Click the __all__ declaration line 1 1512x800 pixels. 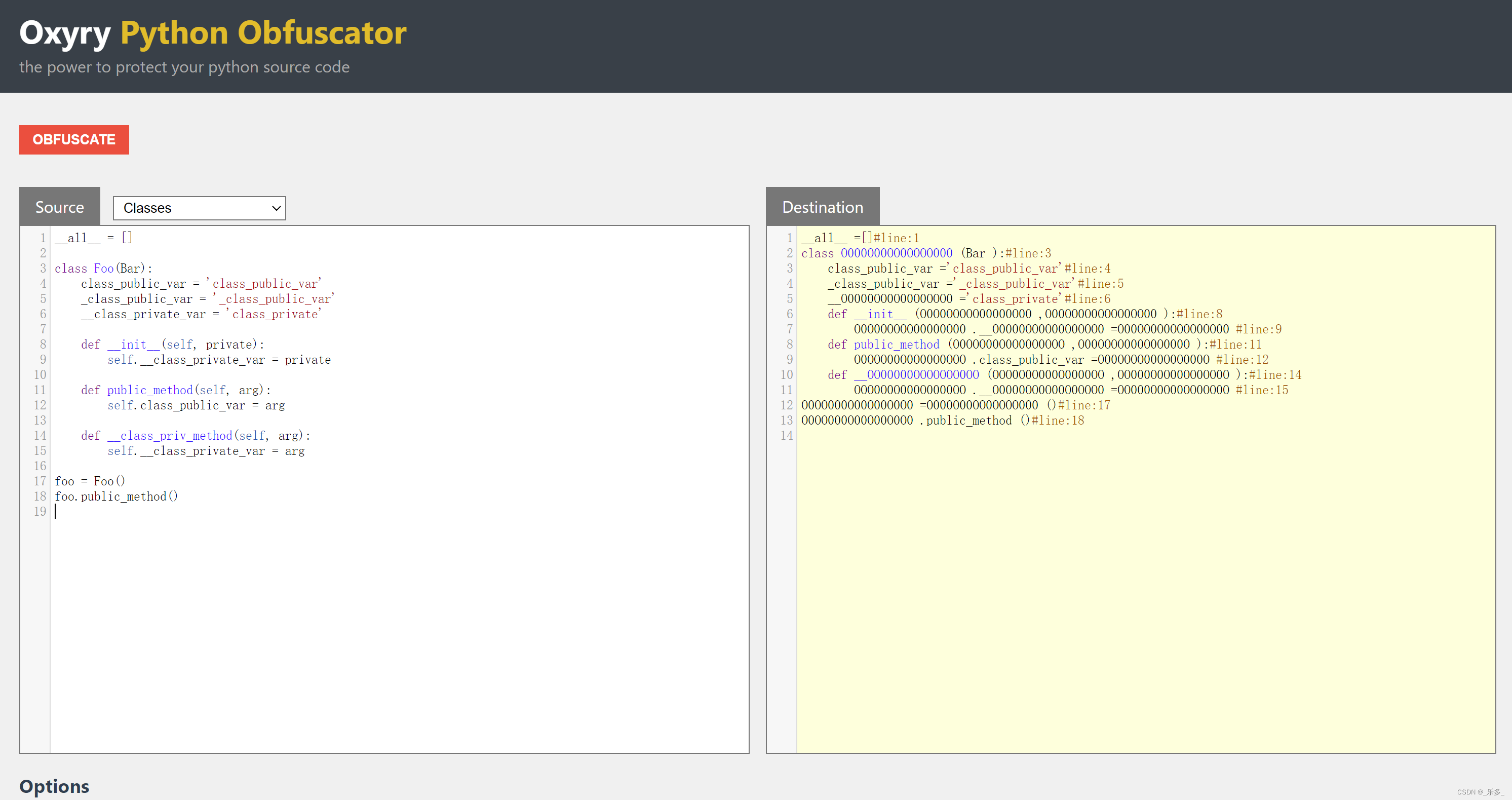point(90,237)
